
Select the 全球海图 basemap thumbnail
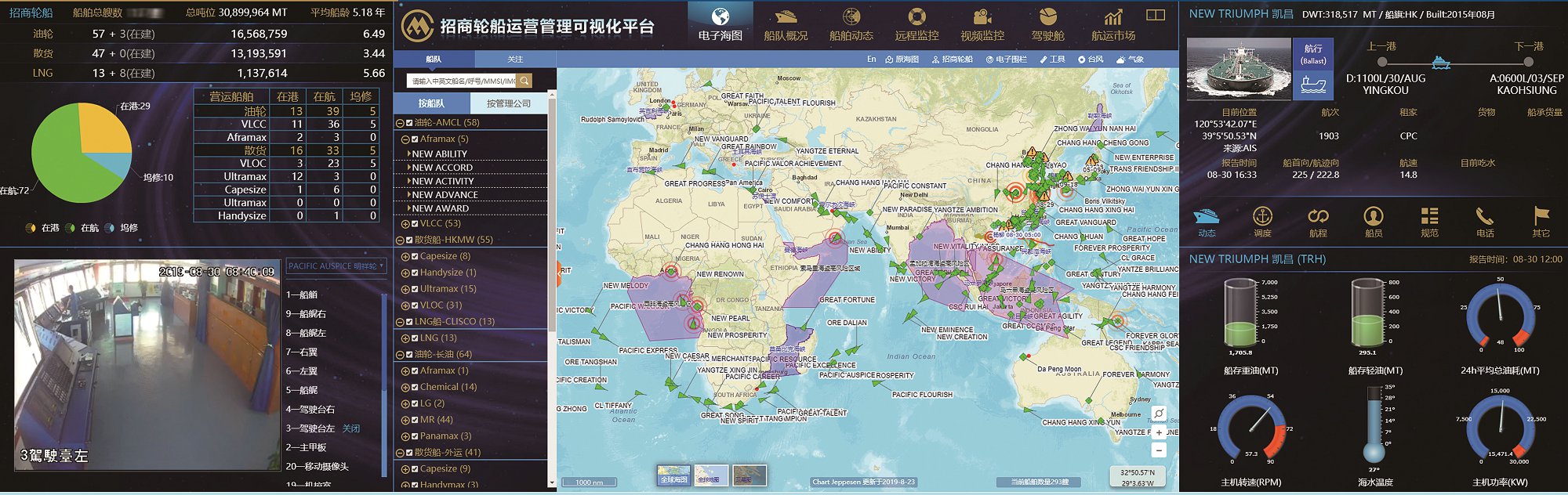(674, 475)
